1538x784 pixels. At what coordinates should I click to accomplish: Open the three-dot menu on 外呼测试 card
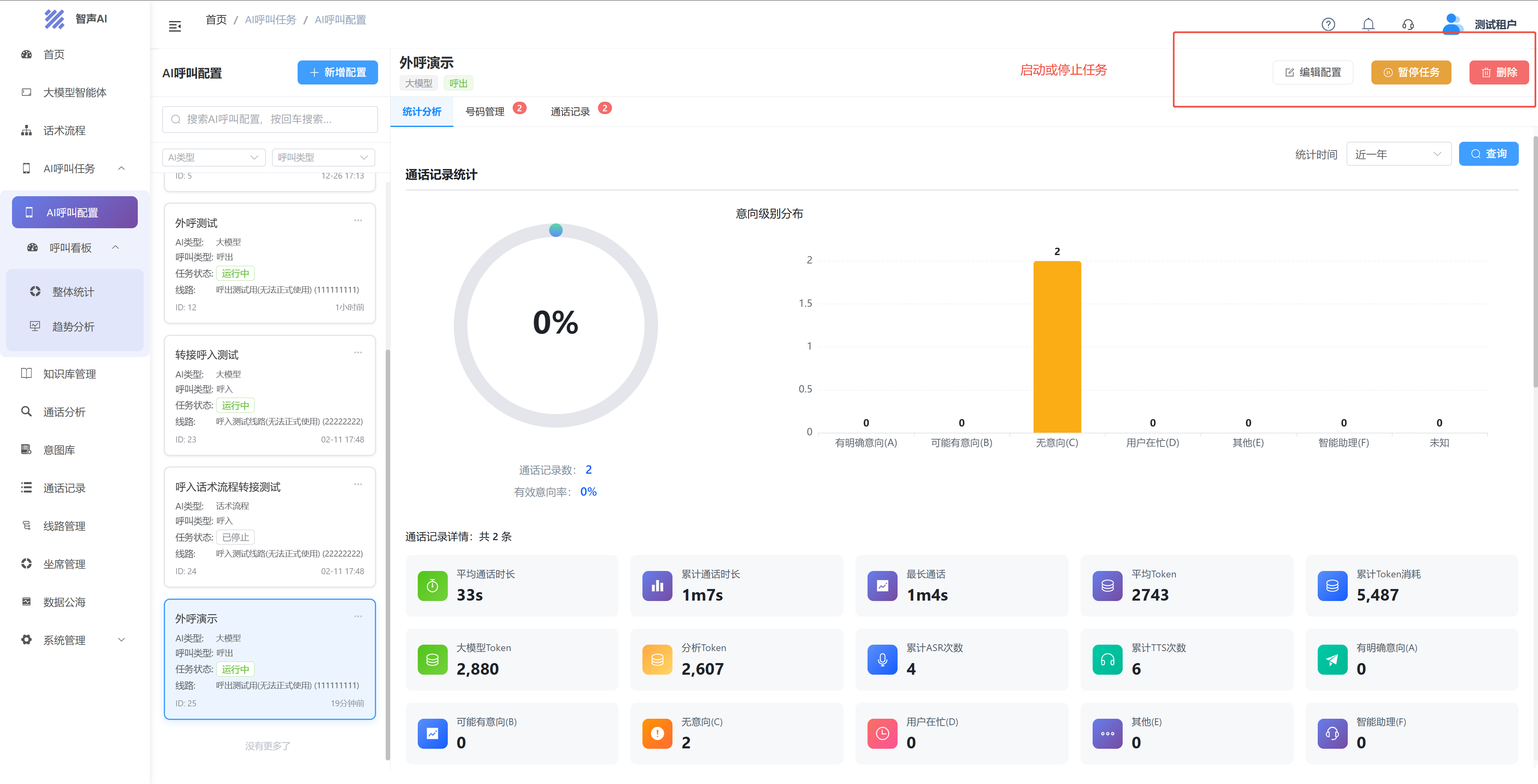tap(358, 221)
